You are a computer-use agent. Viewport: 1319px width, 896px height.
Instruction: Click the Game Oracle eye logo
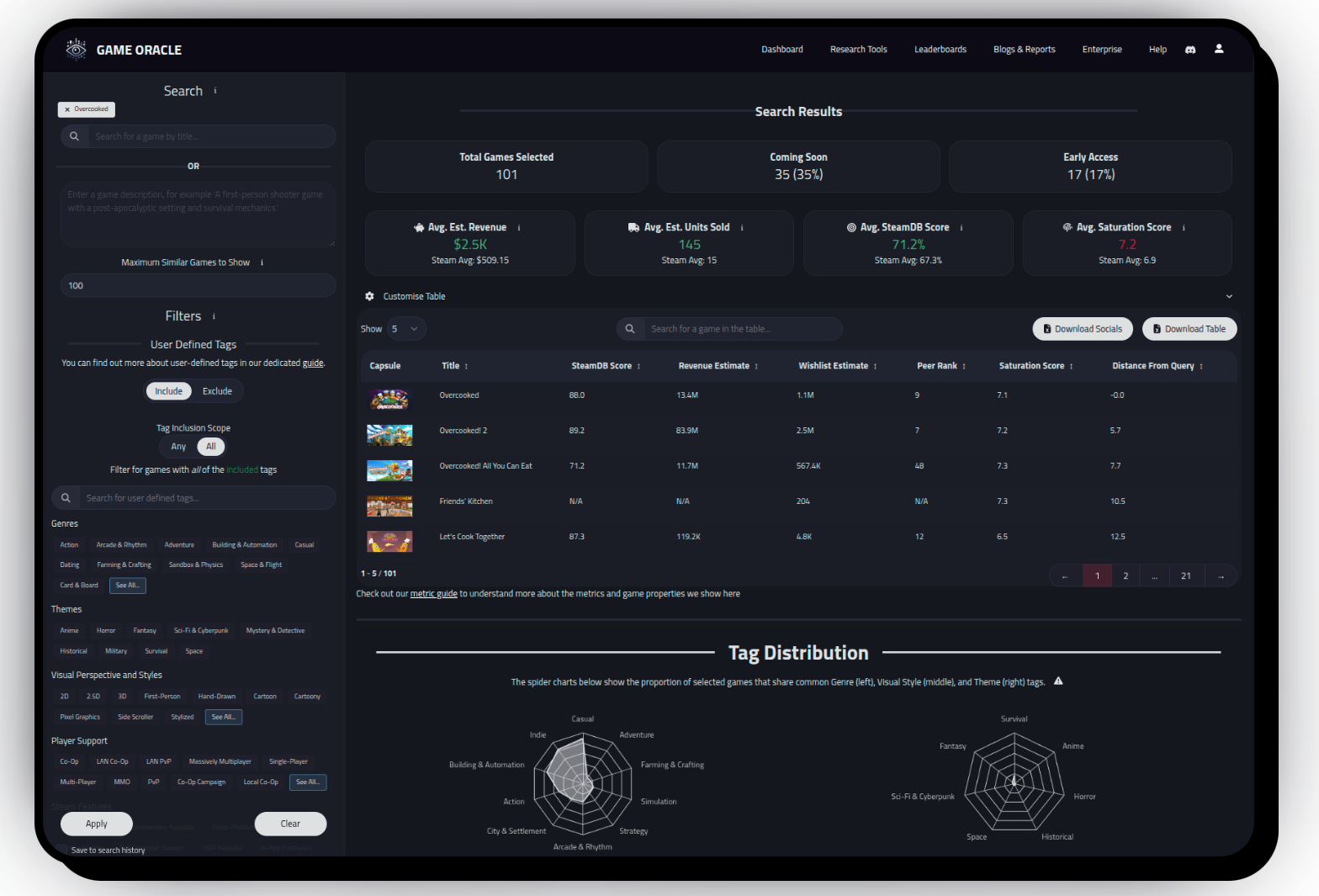point(76,50)
